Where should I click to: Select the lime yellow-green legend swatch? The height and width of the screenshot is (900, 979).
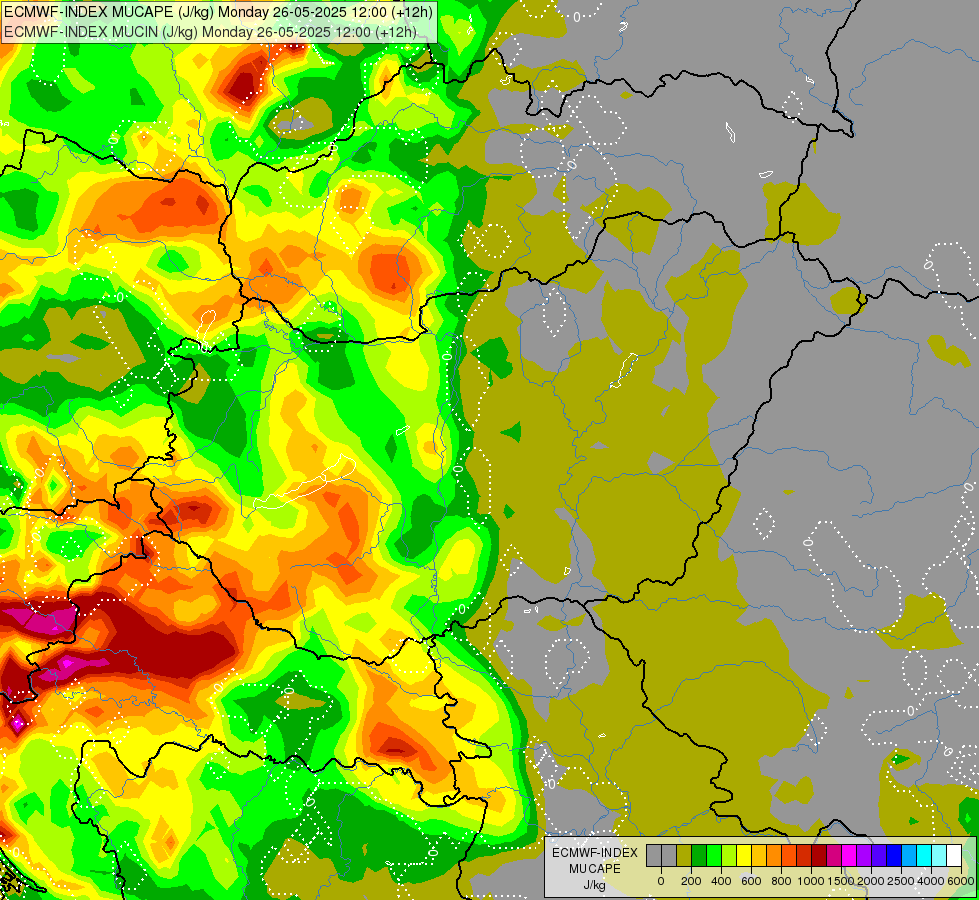(x=729, y=855)
